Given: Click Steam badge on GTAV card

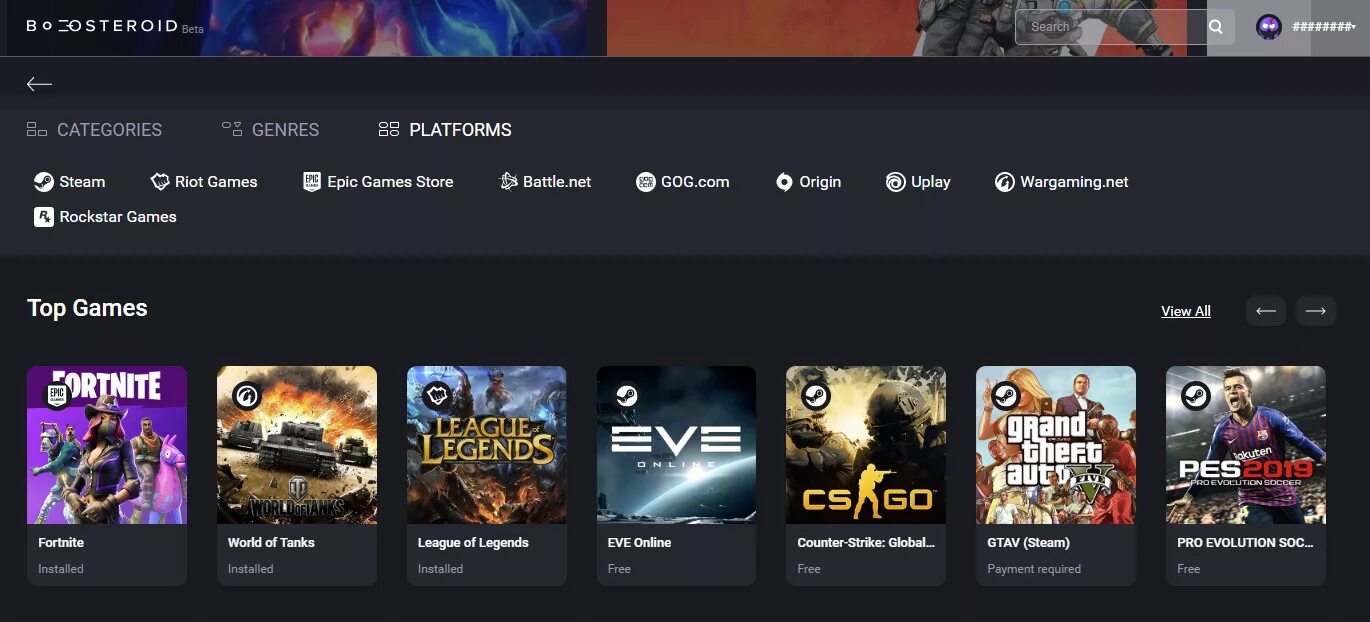Looking at the screenshot, I should coord(1006,396).
